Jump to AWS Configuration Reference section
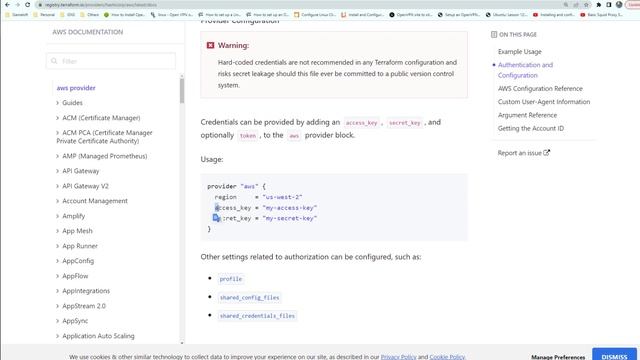 click(x=540, y=89)
